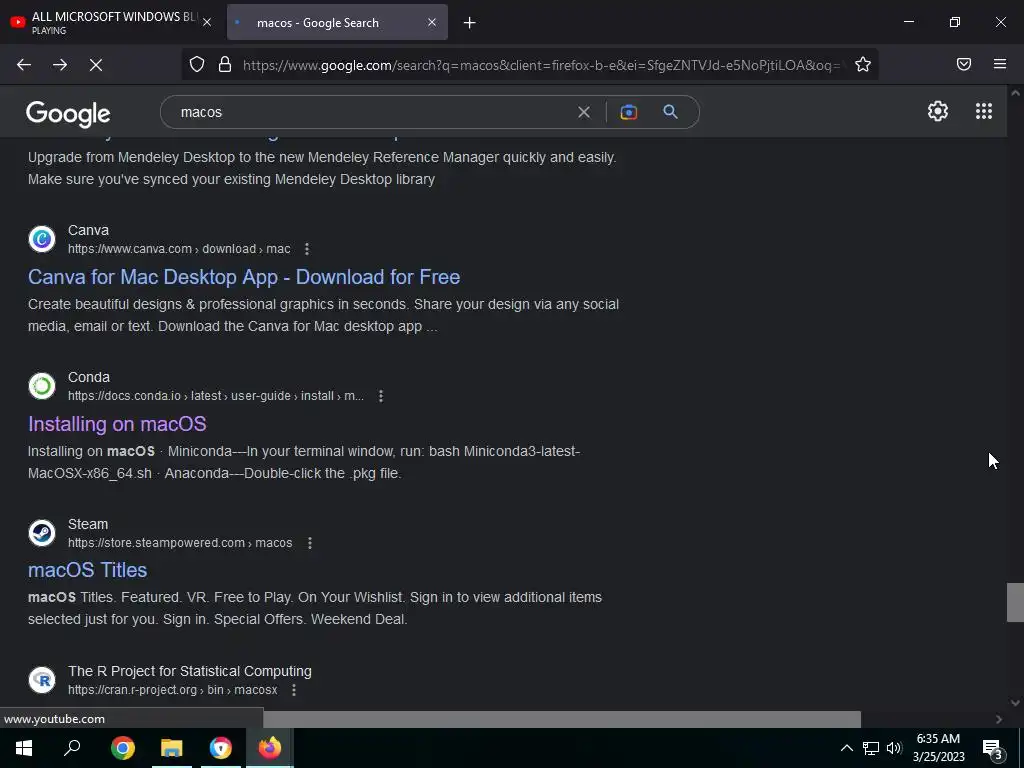Select the macos - Google Search tab
Image resolution: width=1024 pixels, height=768 pixels.
click(337, 22)
